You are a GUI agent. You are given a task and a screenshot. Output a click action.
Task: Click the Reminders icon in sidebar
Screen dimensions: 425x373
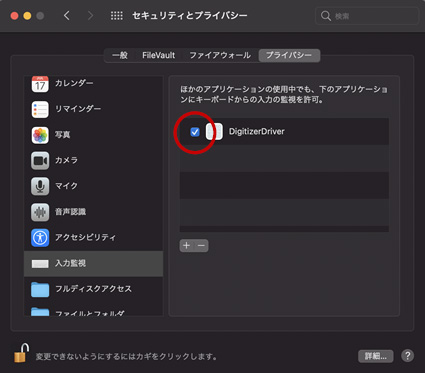tap(40, 110)
